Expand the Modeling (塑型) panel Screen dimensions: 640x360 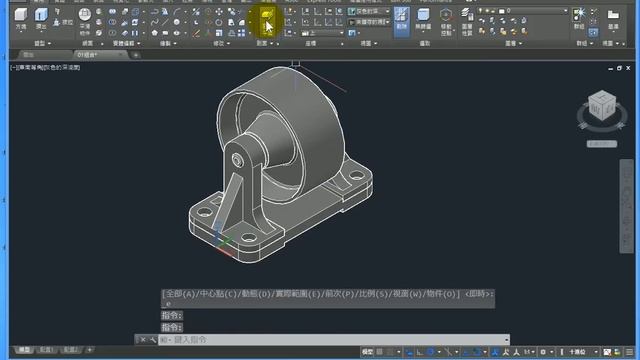pyautogui.click(x=42, y=43)
